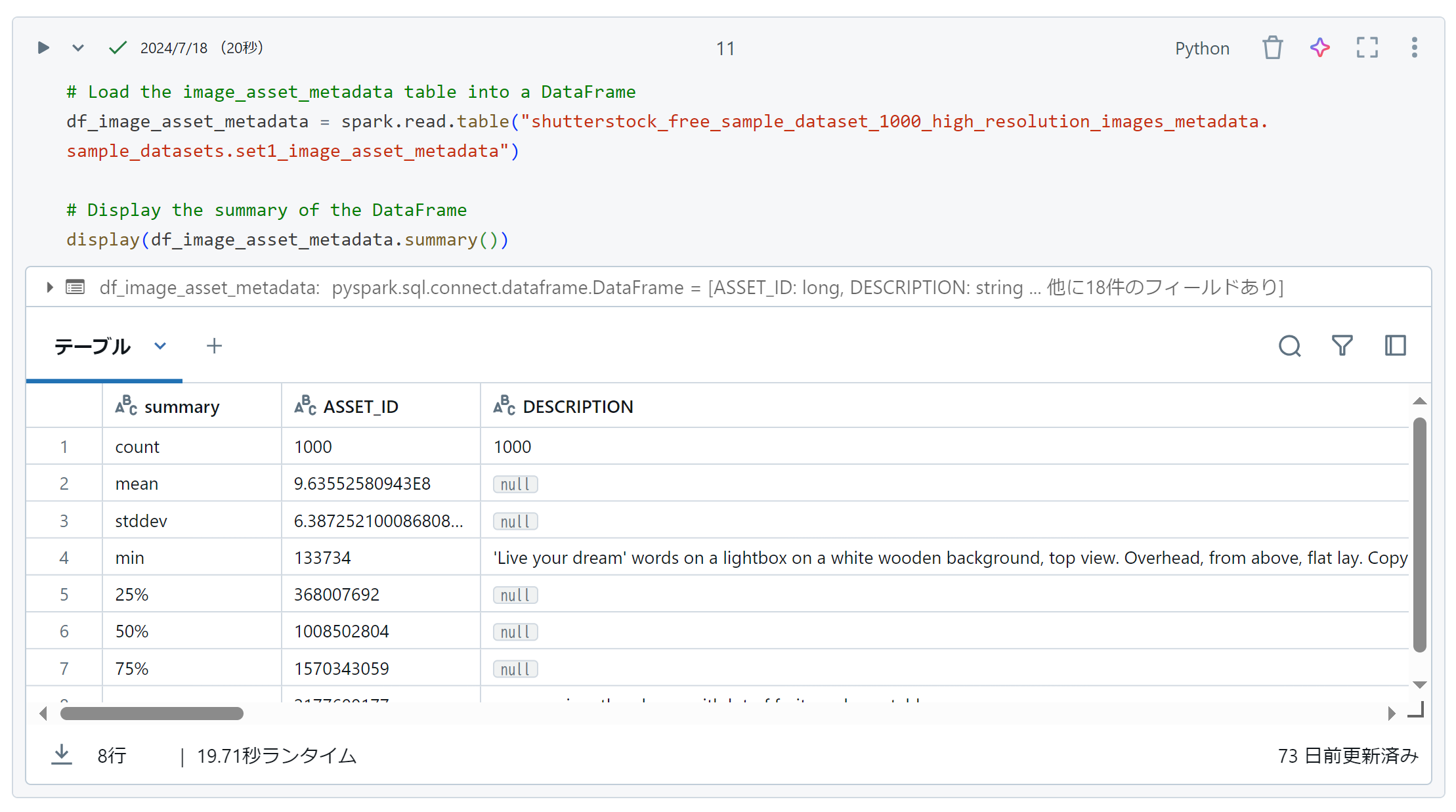Download the table results
The image size is (1456, 812).
62,755
